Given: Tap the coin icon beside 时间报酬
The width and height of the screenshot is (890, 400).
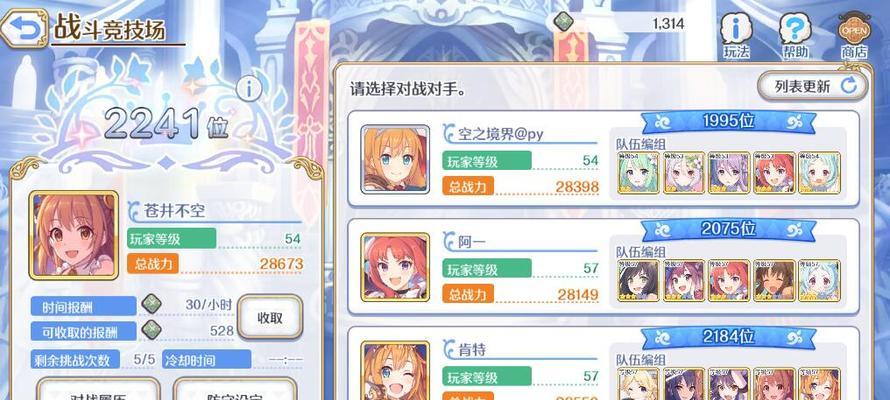Looking at the screenshot, I should (x=151, y=304).
